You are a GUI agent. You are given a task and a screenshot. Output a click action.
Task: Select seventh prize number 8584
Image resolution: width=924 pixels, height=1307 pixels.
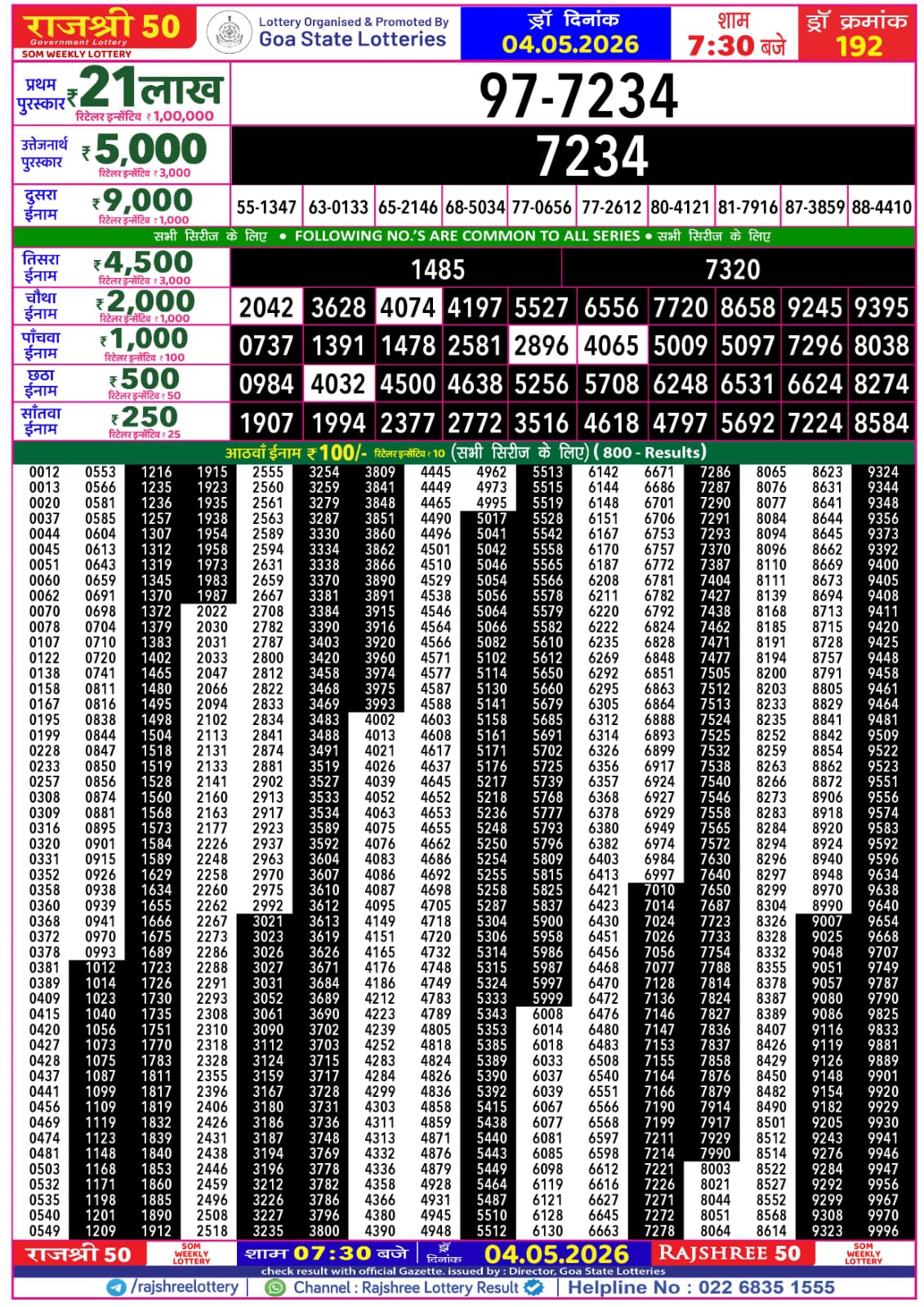coord(882,423)
